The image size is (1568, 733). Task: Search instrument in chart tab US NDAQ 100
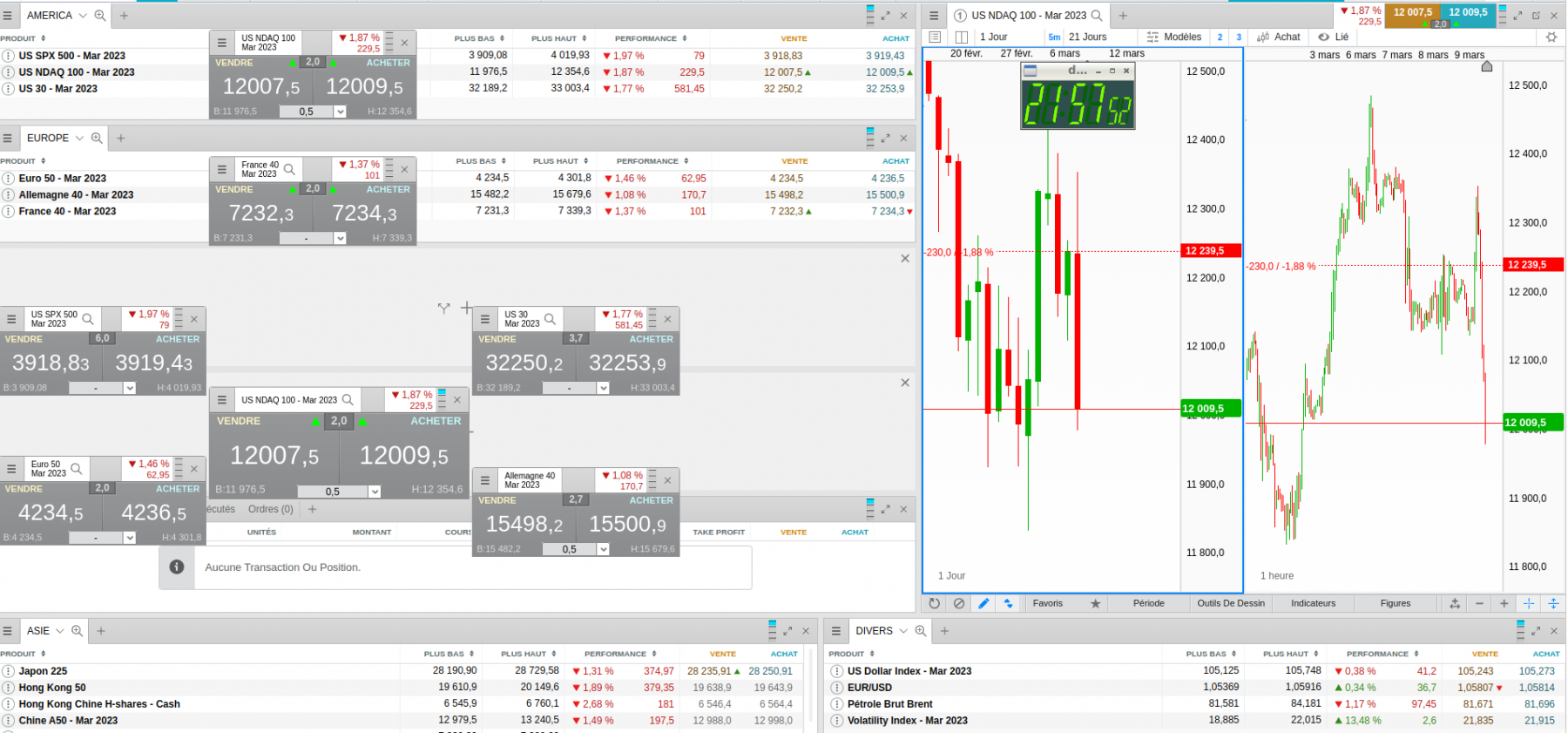[x=1097, y=16]
